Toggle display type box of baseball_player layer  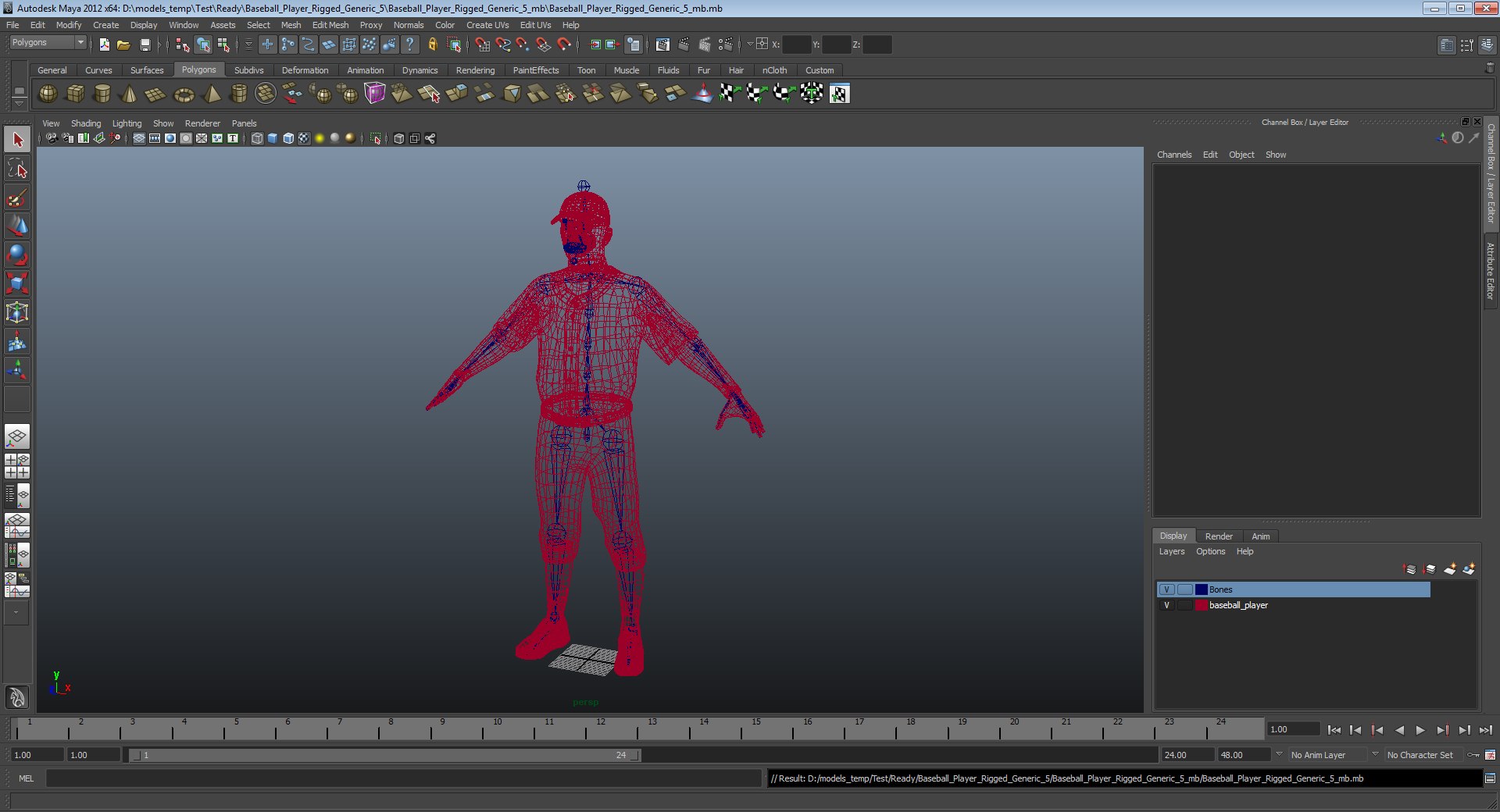pyautogui.click(x=1184, y=605)
